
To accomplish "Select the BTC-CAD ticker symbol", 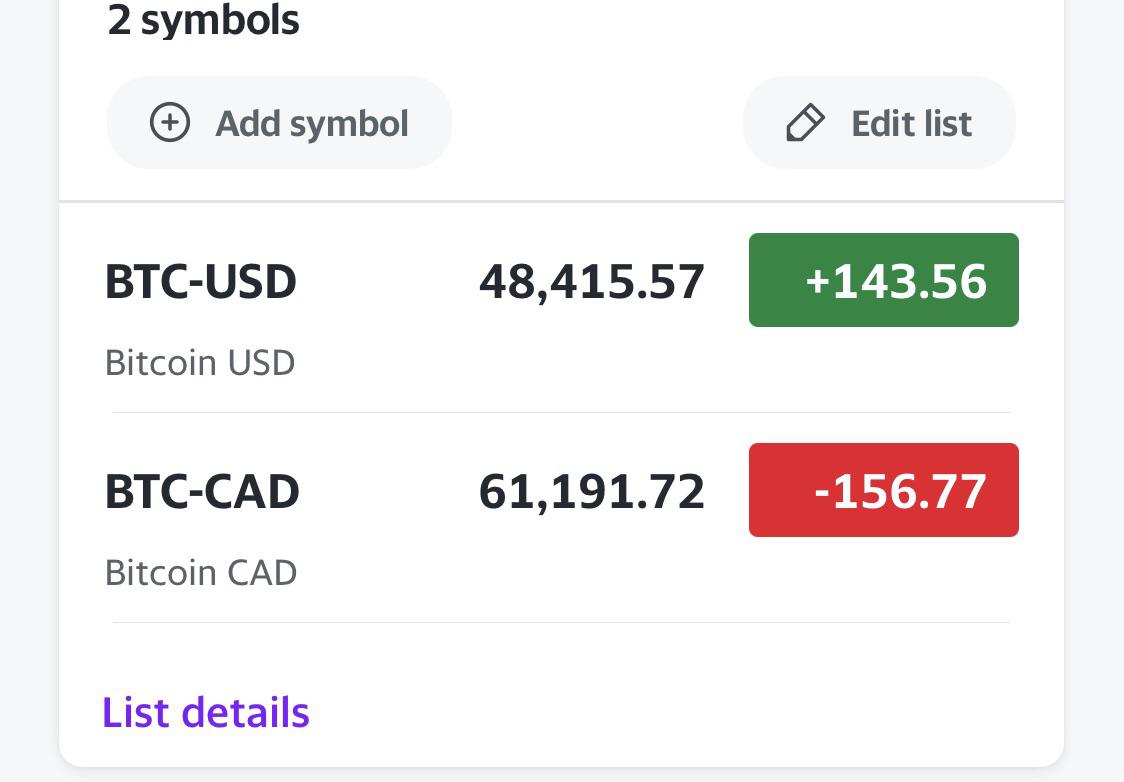I will (202, 492).
